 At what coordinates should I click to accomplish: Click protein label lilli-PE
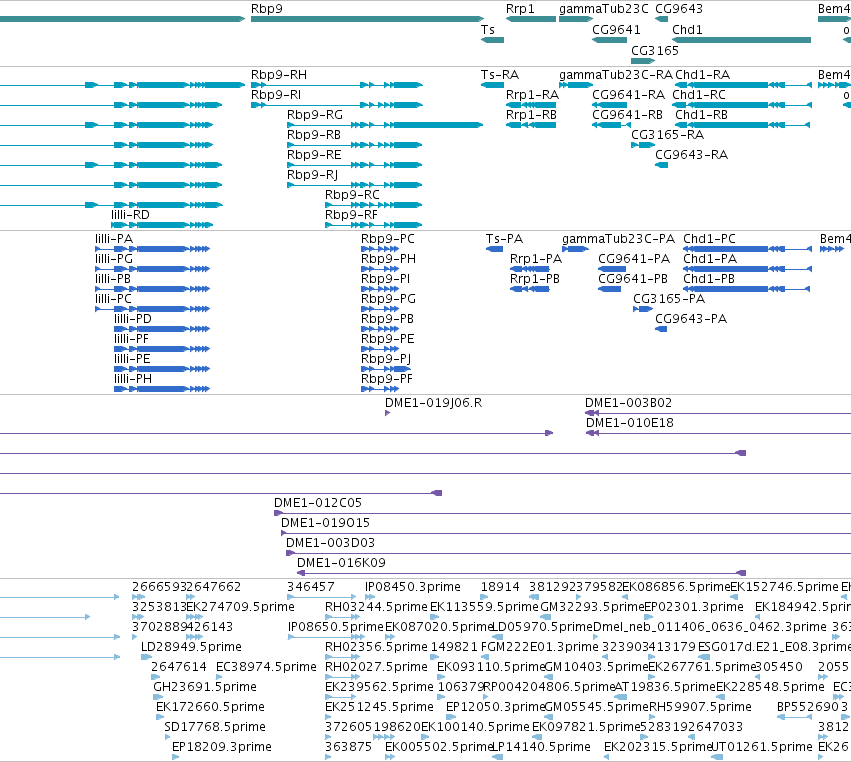click(x=132, y=359)
